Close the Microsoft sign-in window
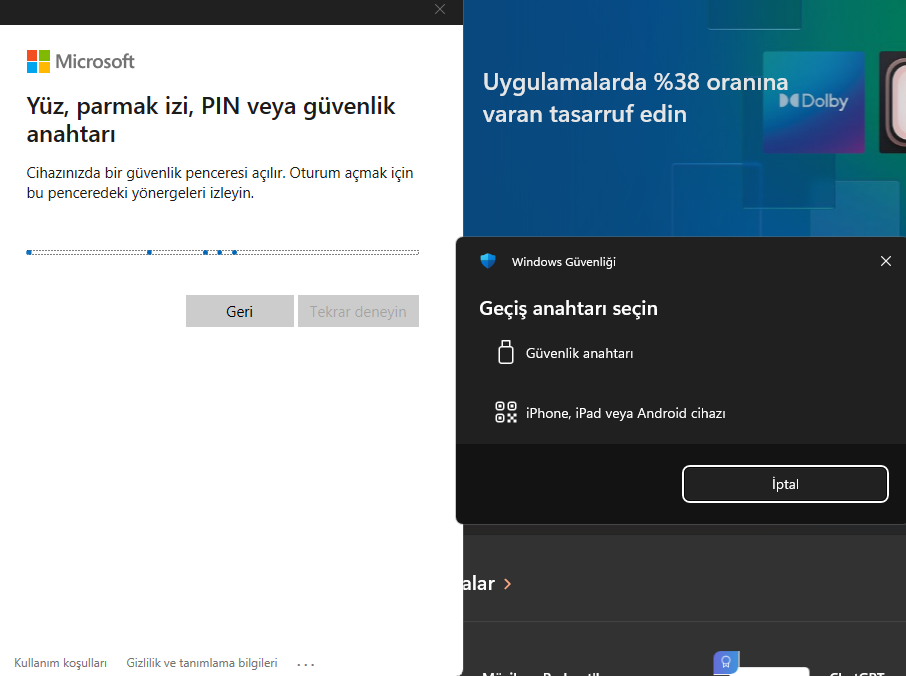Viewport: 906px width, 676px height. coord(440,9)
